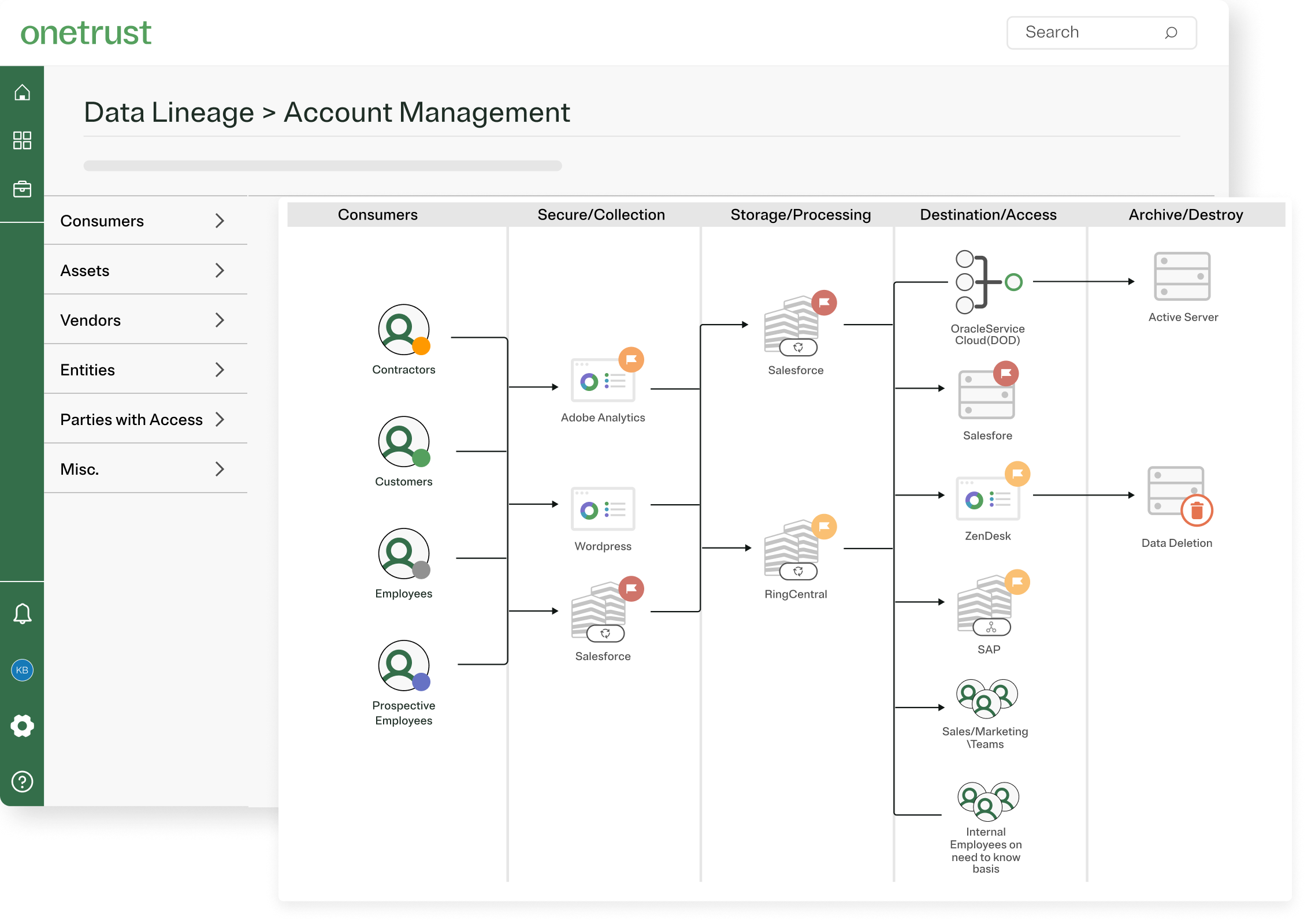Open notifications via the bell icon
The height and width of the screenshot is (924, 1315).
click(x=22, y=613)
